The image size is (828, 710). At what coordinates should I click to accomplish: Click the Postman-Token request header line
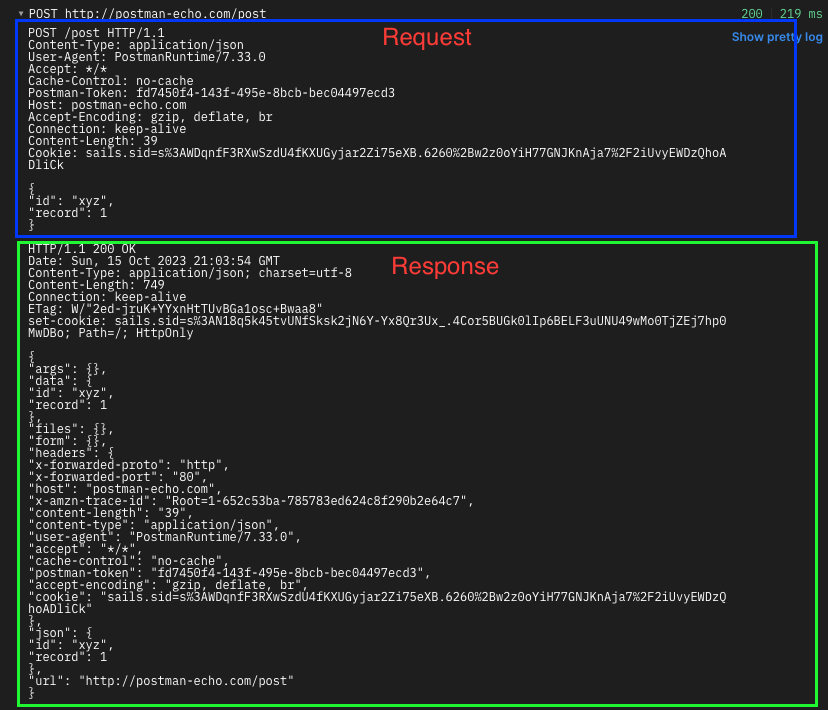coord(211,93)
